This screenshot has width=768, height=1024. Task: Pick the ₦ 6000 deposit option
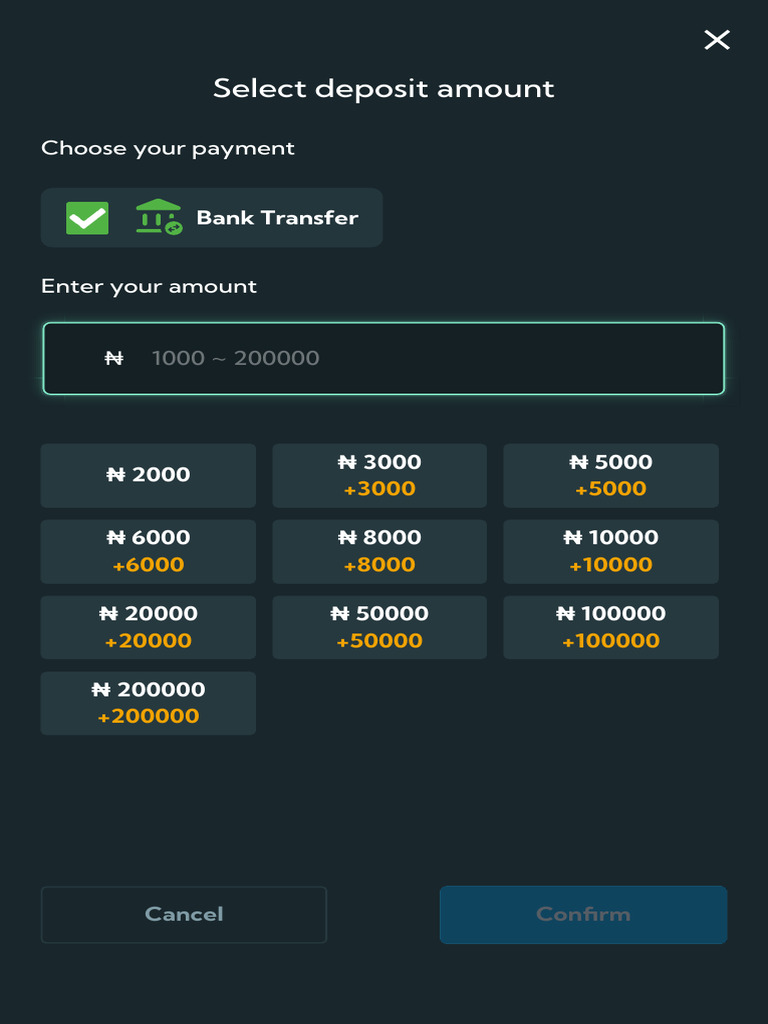(x=148, y=551)
